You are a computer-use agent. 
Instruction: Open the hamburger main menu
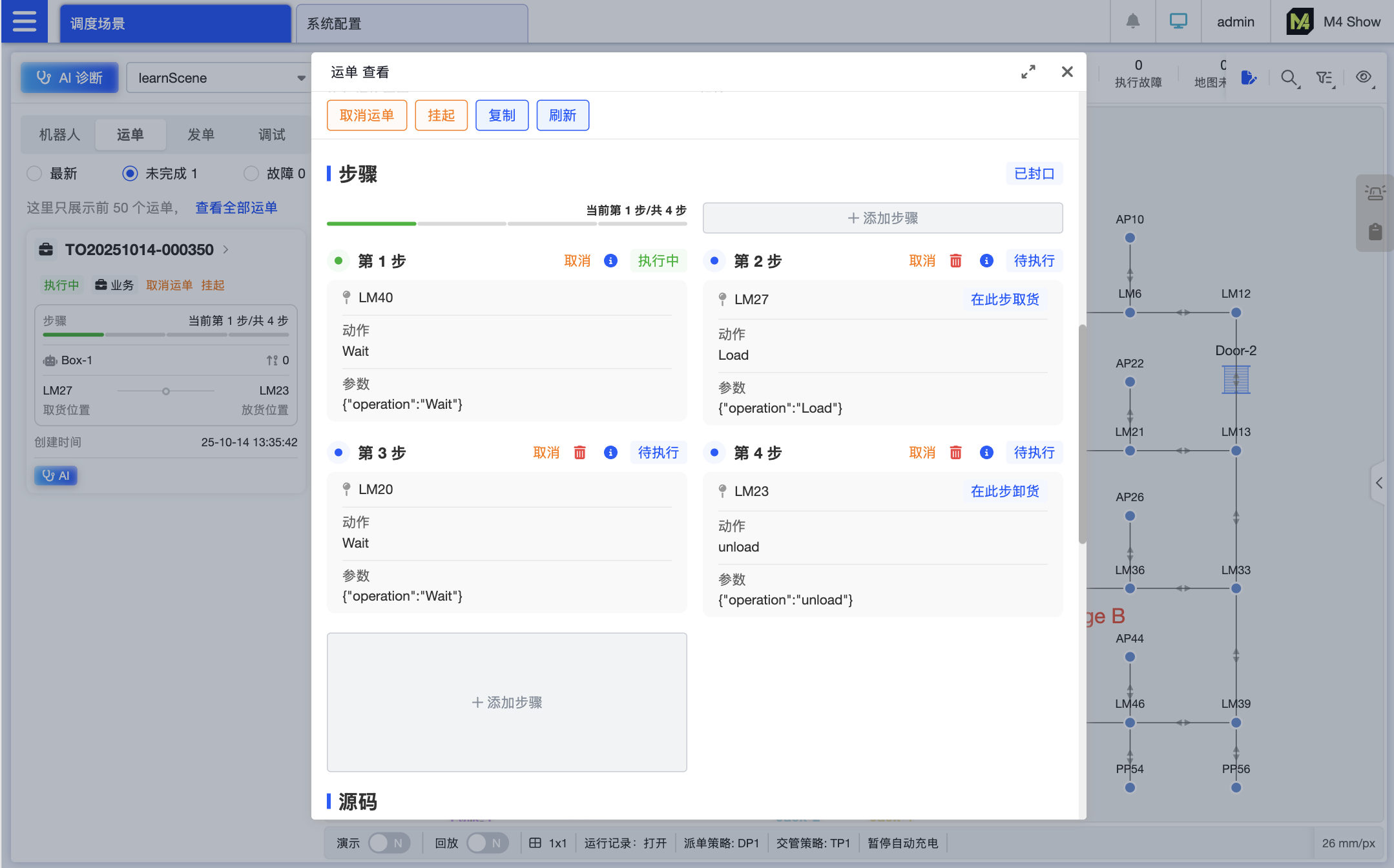coord(25,21)
